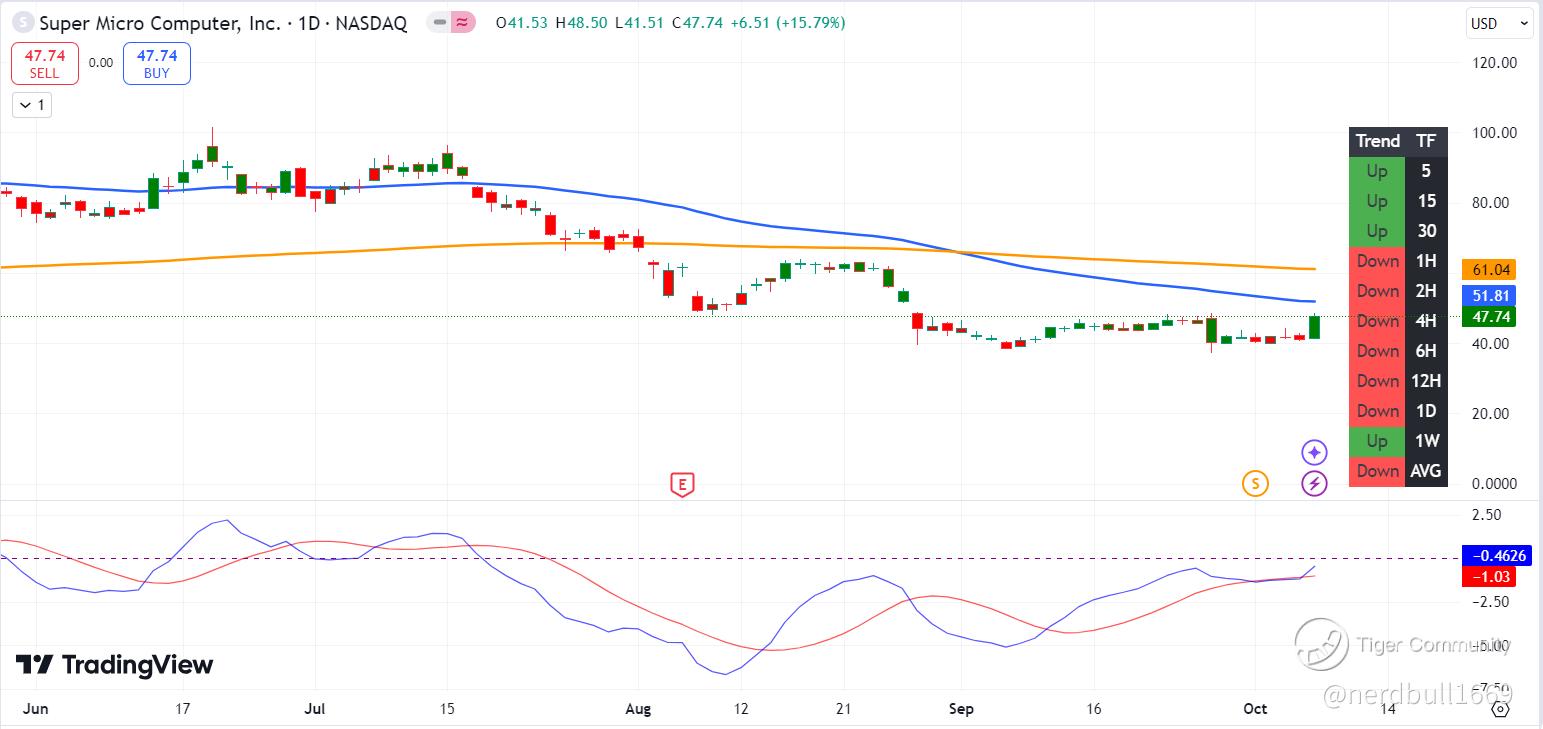Click the close value C47.74
The height and width of the screenshot is (729, 1543).
697,22
